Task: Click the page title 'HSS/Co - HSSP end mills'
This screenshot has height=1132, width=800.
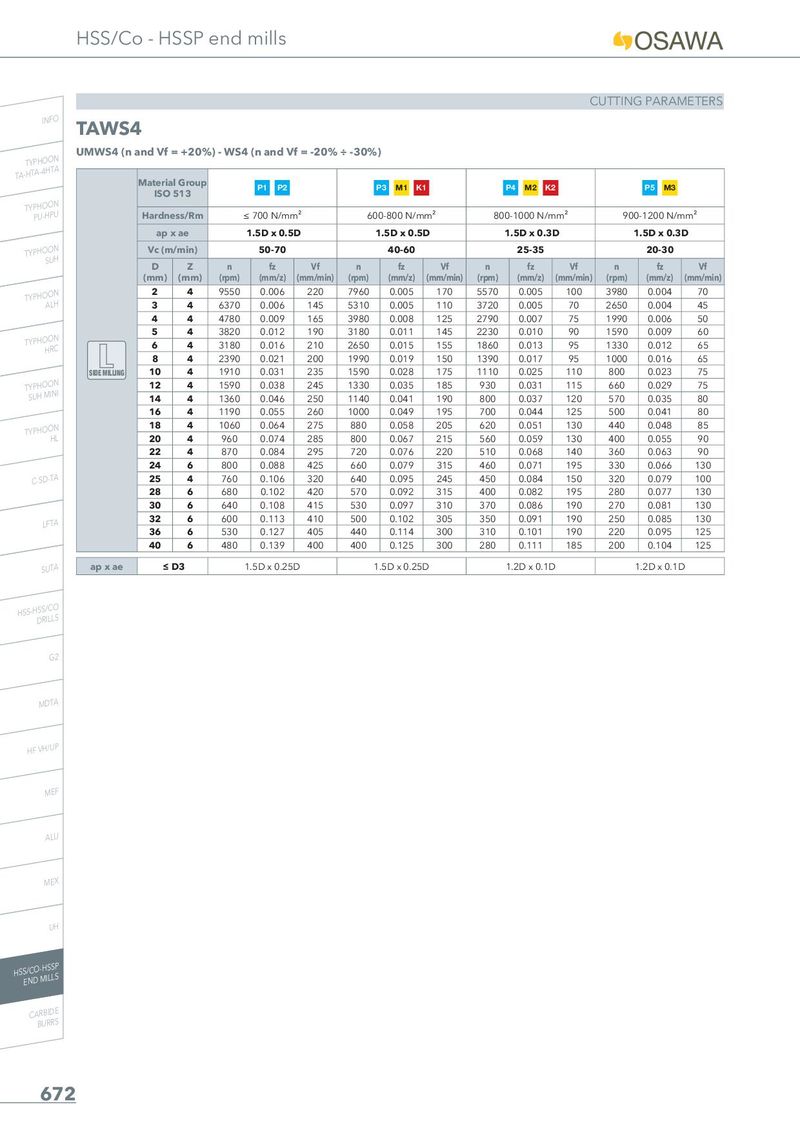Action: (x=181, y=38)
